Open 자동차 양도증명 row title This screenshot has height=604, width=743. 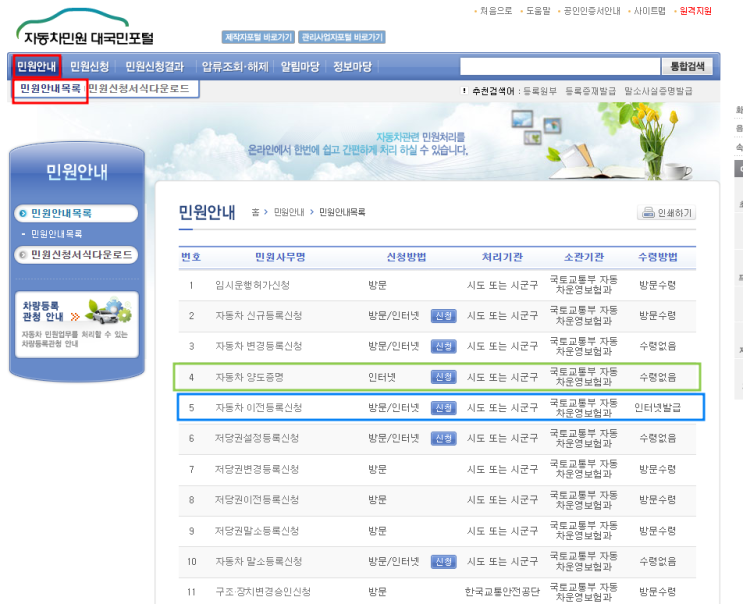(x=249, y=378)
